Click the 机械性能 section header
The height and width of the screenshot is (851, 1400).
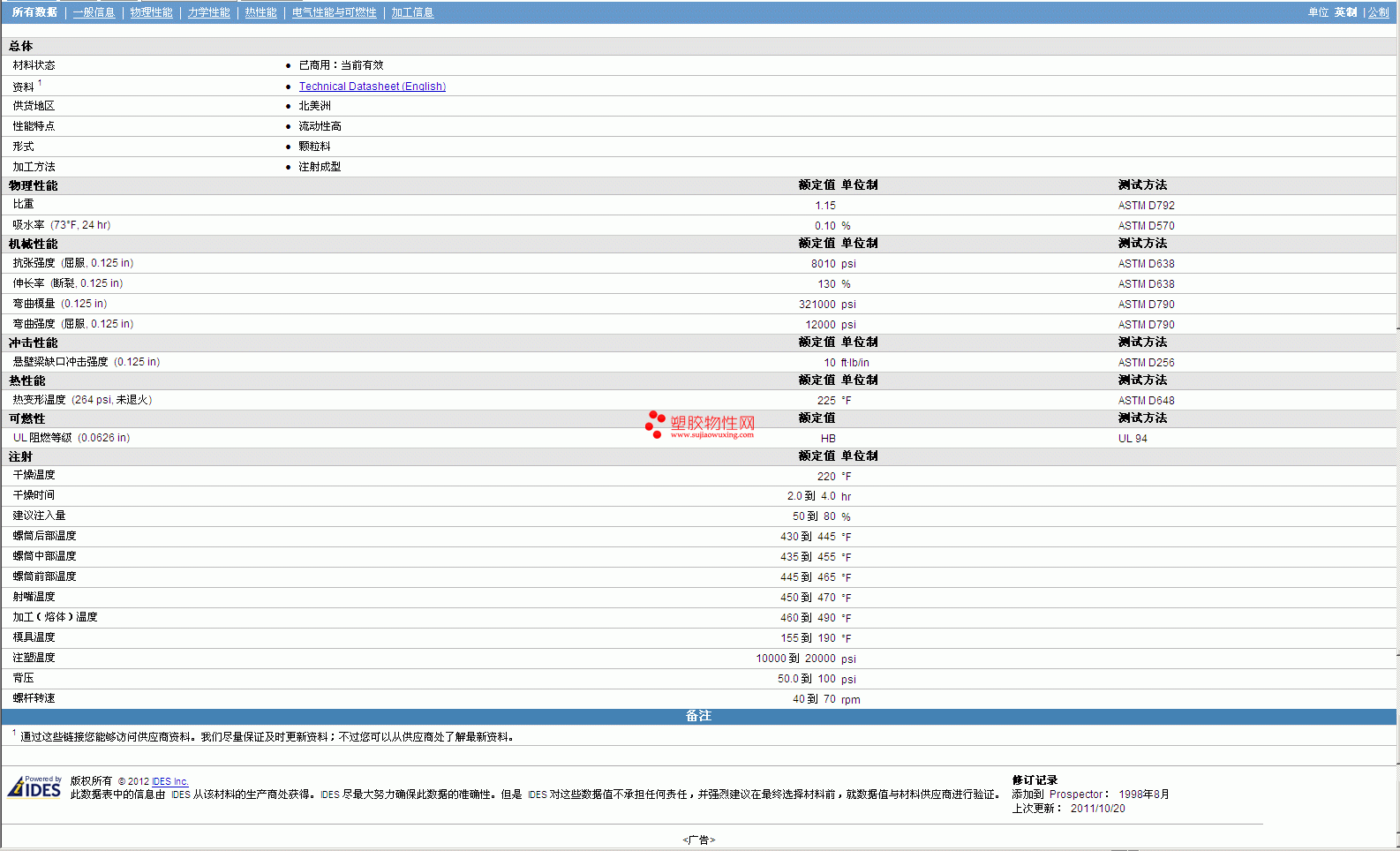[x=33, y=245]
